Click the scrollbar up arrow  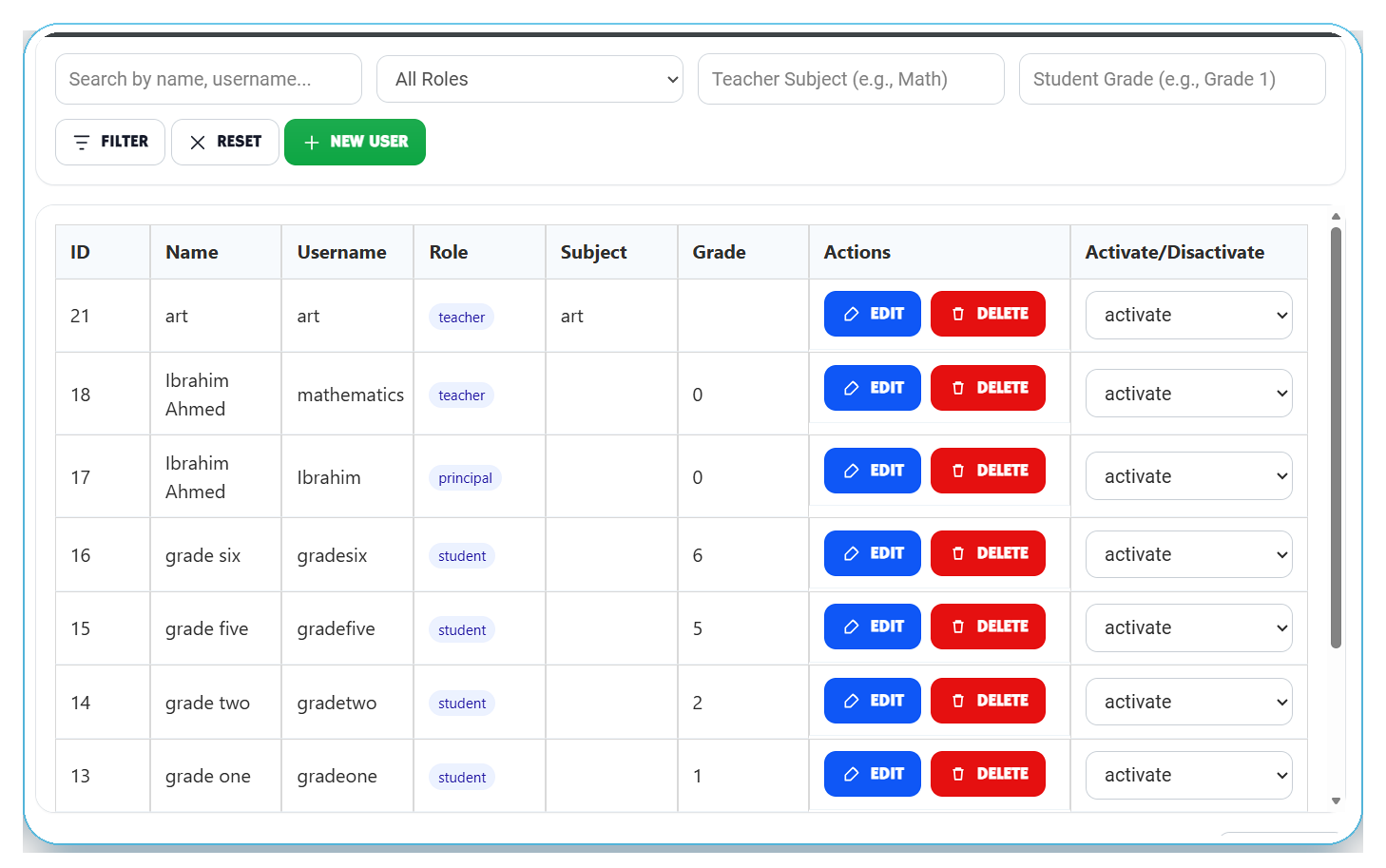(x=1336, y=217)
